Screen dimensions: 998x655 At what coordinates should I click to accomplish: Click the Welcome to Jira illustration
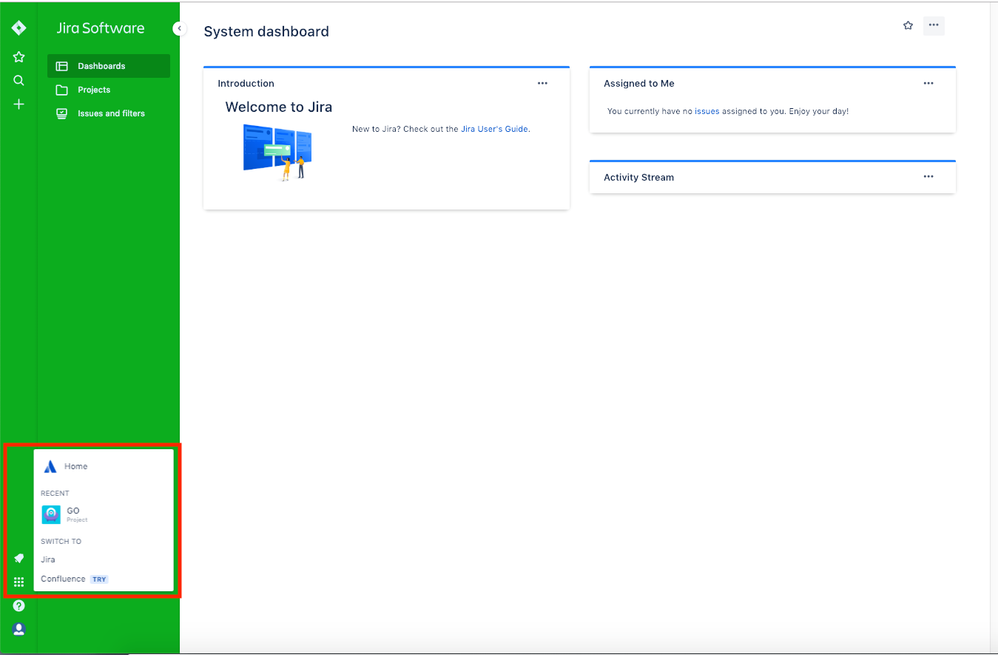coord(278,152)
